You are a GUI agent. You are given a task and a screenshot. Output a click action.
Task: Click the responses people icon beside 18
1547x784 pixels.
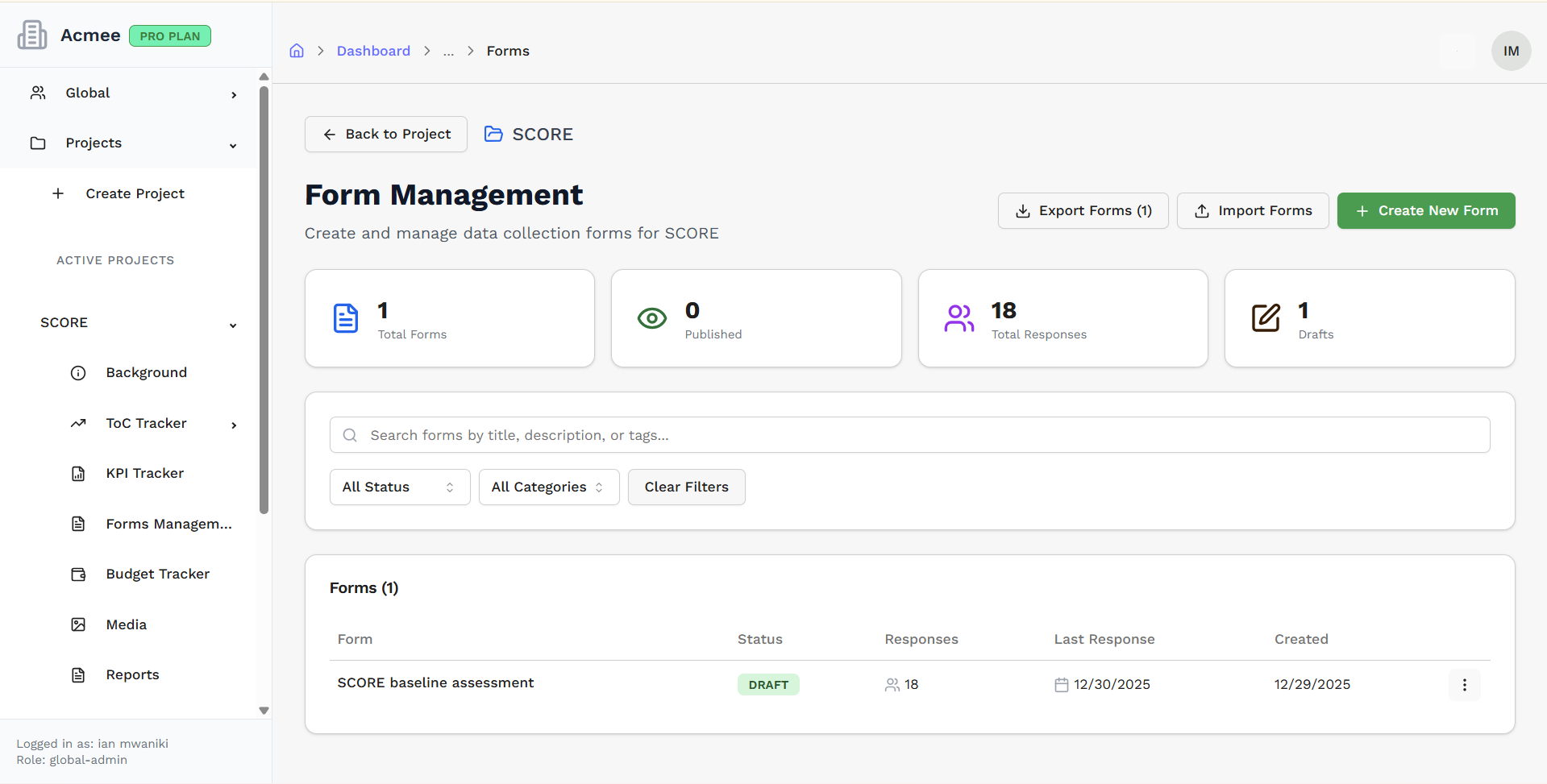(892, 685)
